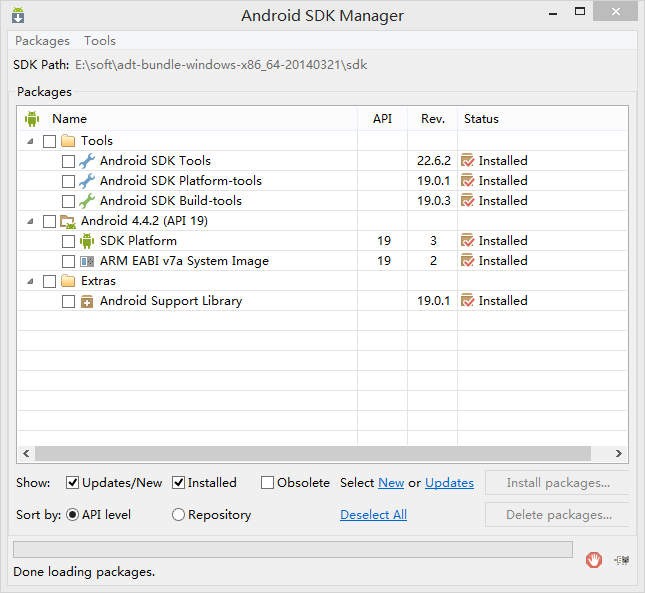Collapse the Android 4.4.2 (API 19) group
Screen dimensions: 645x593
tap(30, 222)
